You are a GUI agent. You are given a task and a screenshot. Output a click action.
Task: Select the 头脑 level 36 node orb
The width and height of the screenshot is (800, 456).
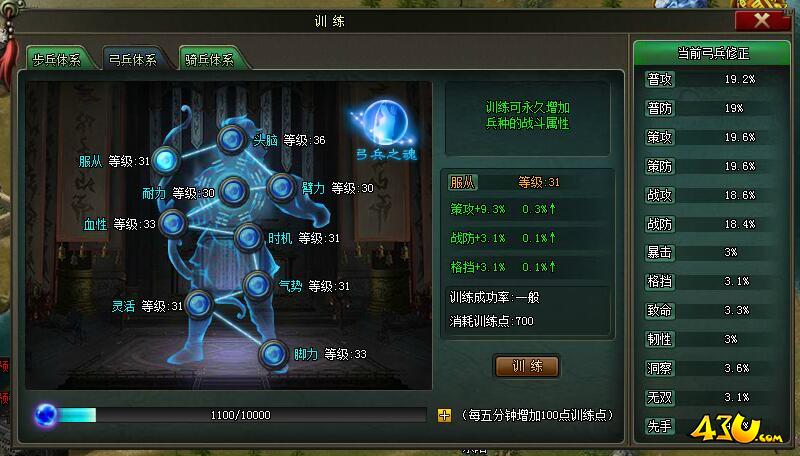[232, 139]
